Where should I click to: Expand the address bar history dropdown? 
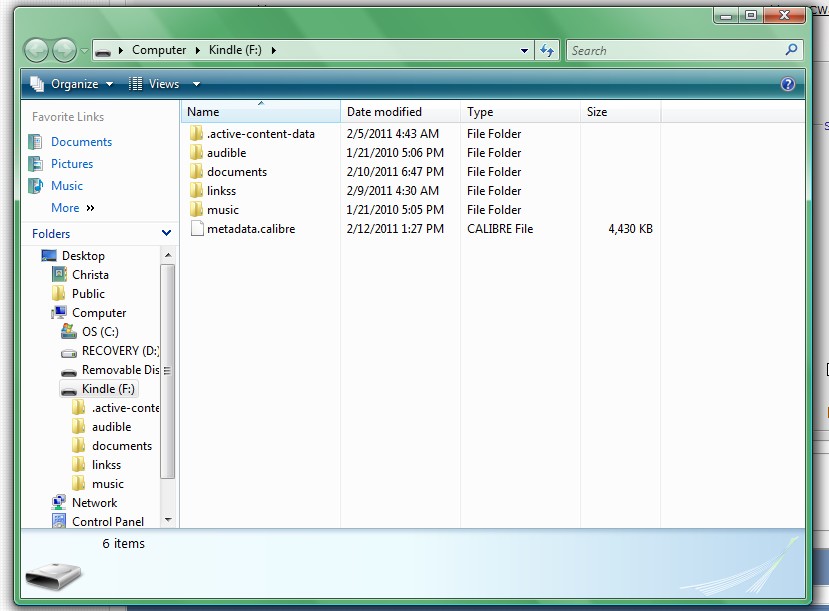point(525,50)
